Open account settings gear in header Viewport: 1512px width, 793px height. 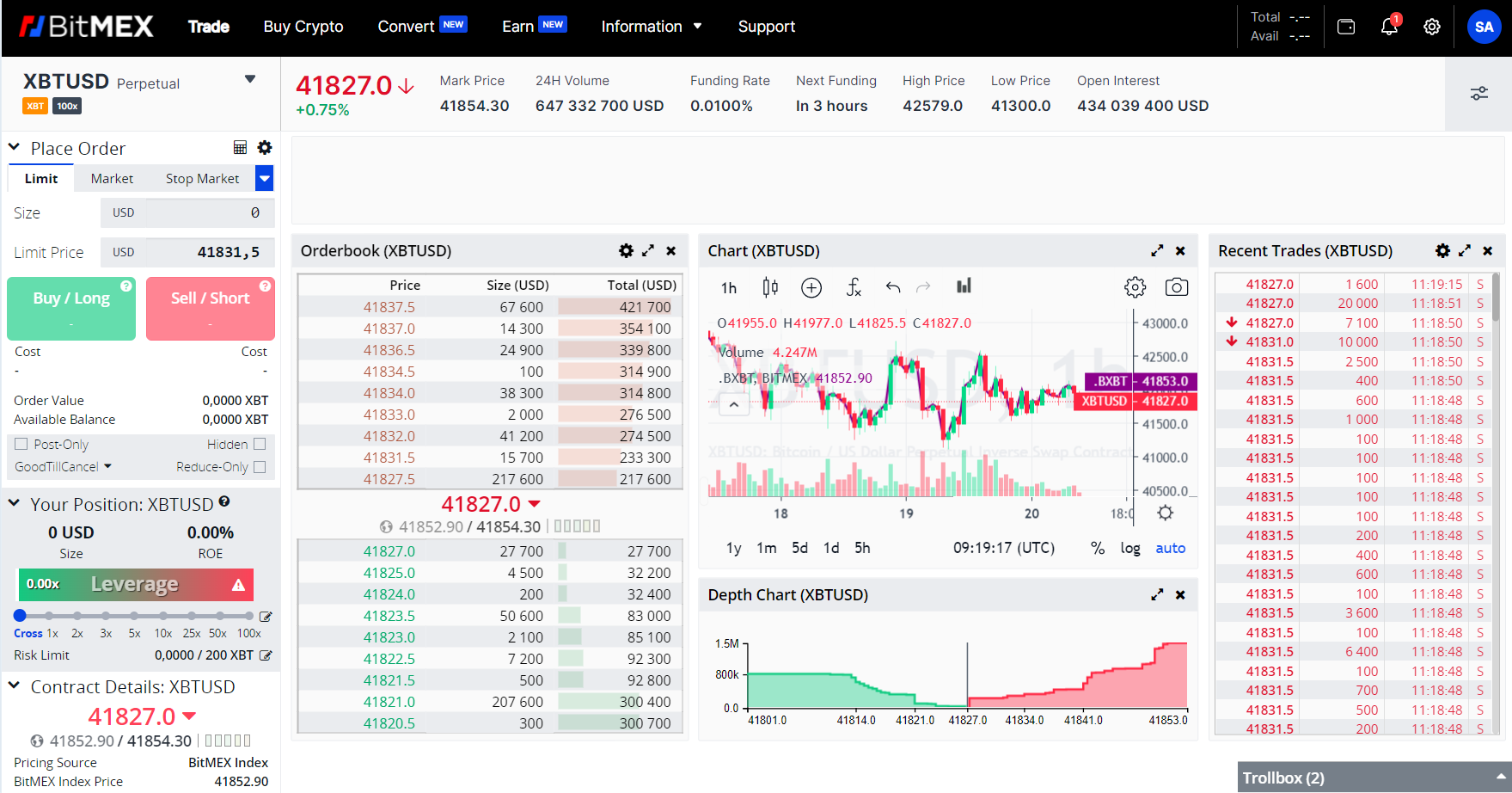[1432, 27]
